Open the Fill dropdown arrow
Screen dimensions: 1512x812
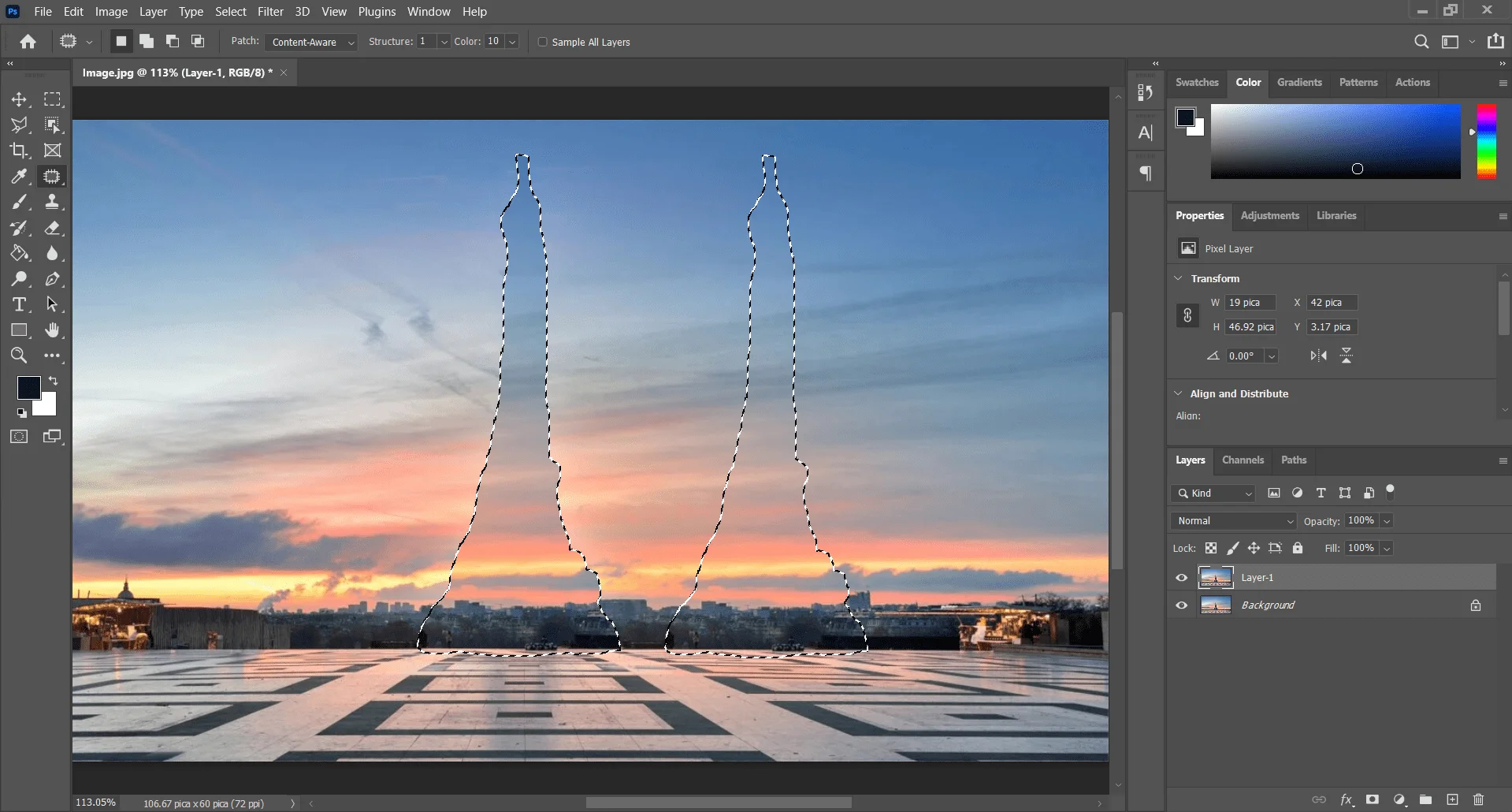[1387, 548]
